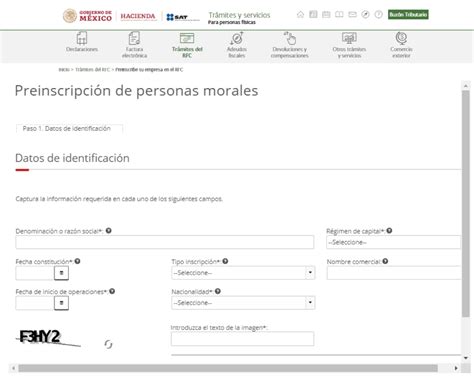Open the Factura electrónica menu
Screen dimensions: 474x382
(x=134, y=45)
